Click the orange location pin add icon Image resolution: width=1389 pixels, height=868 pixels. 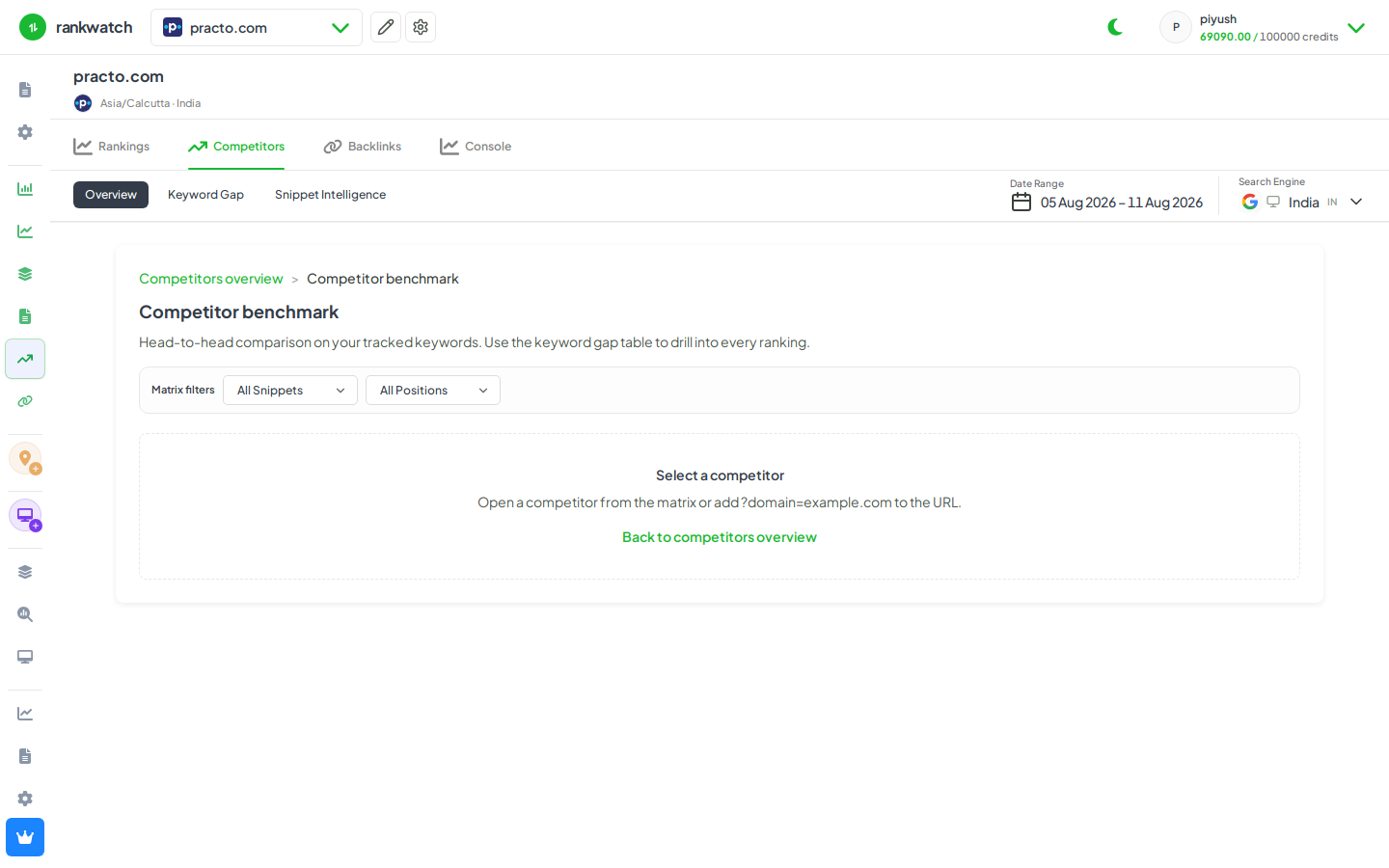25,458
